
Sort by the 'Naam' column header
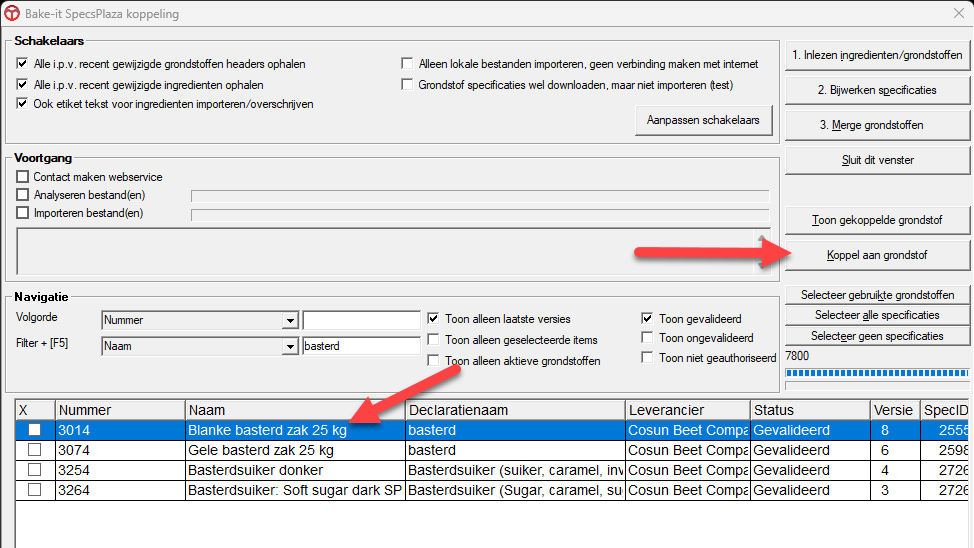tap(295, 410)
